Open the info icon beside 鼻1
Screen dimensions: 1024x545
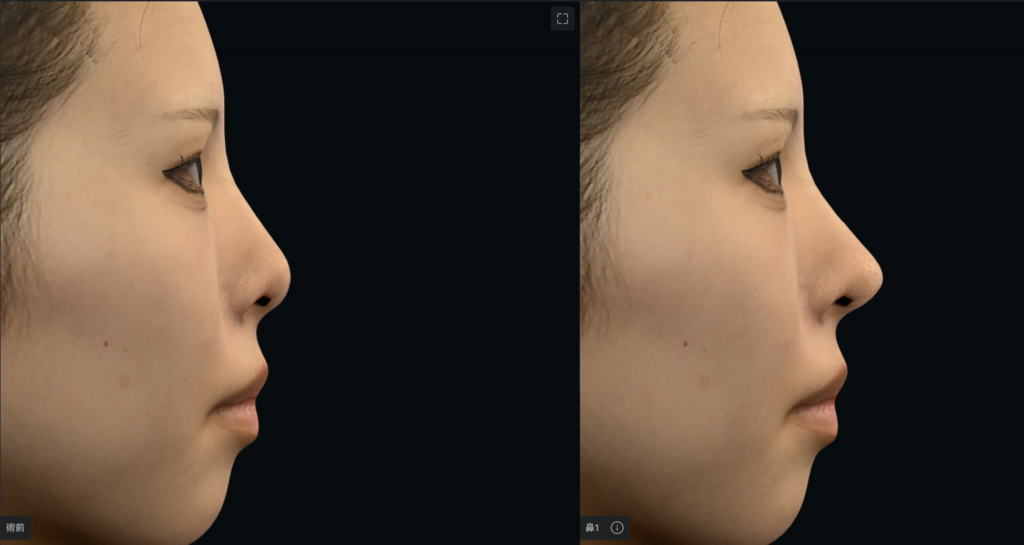pos(617,527)
